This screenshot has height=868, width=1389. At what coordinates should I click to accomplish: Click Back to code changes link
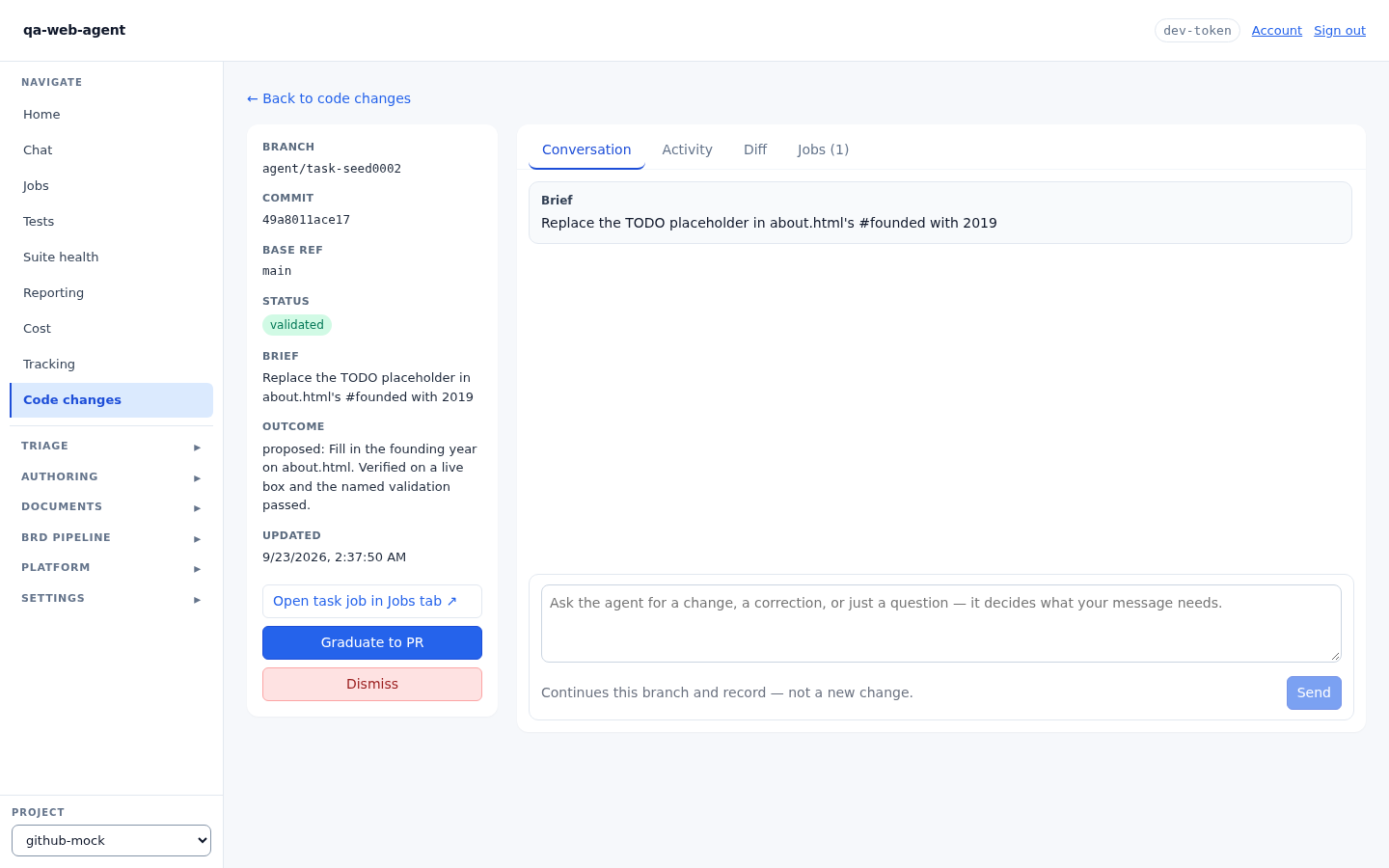[x=329, y=98]
